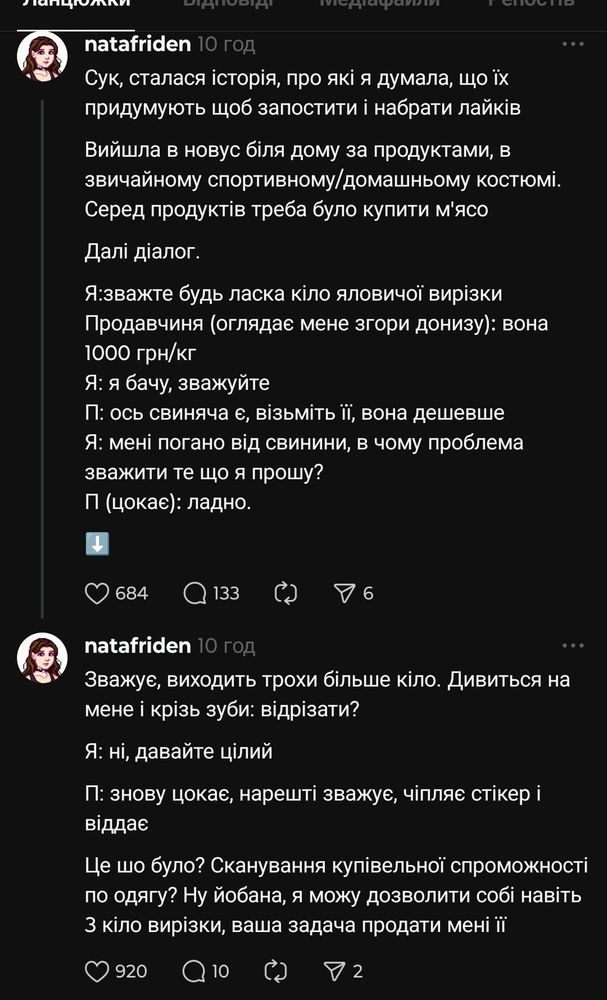Open the three-dot menu of first post

point(573,44)
